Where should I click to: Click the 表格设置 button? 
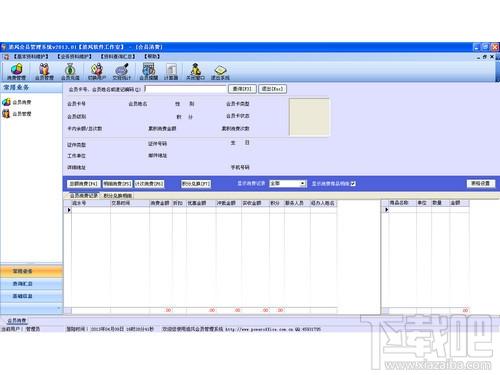point(480,184)
